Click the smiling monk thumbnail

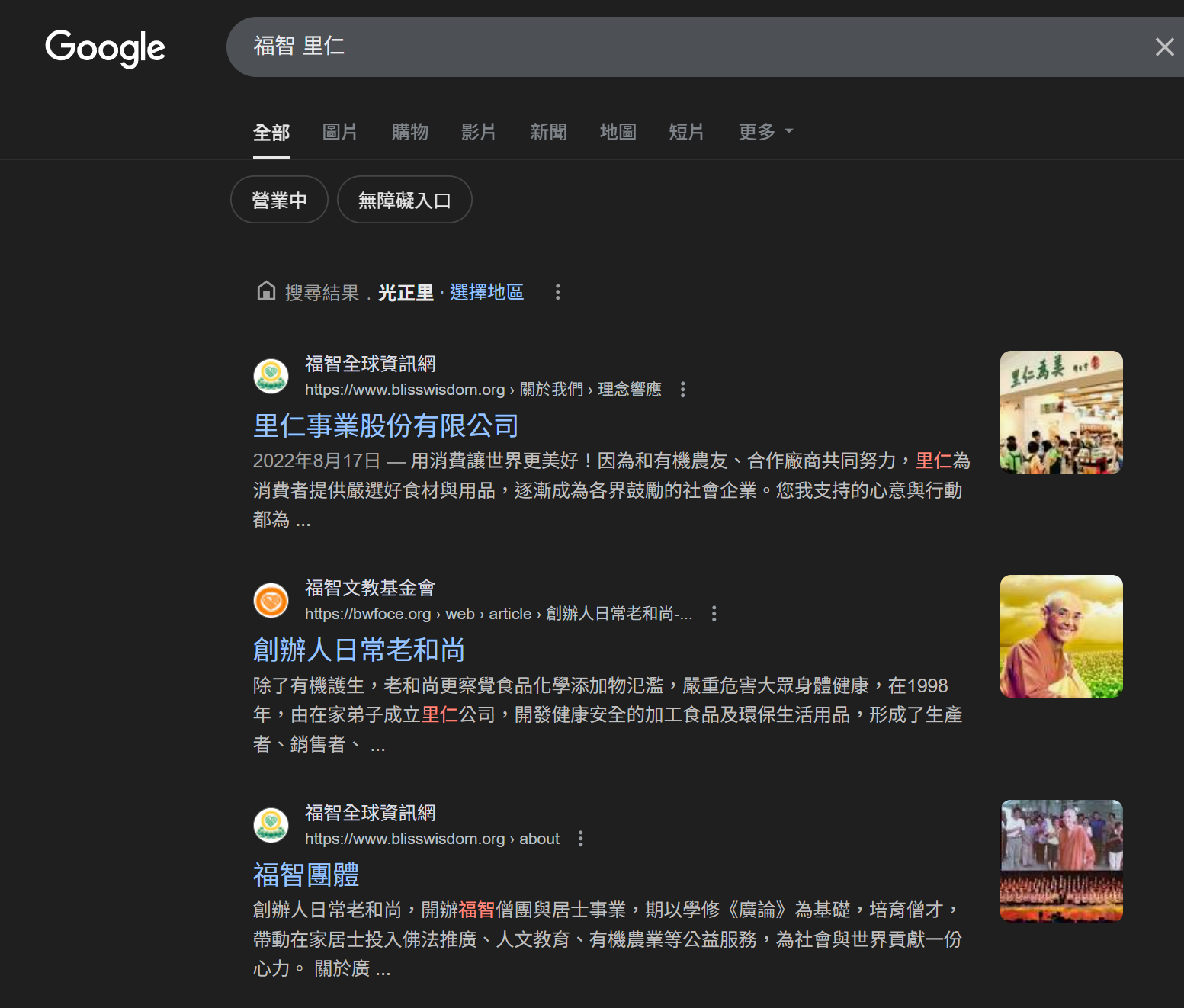tap(1061, 636)
